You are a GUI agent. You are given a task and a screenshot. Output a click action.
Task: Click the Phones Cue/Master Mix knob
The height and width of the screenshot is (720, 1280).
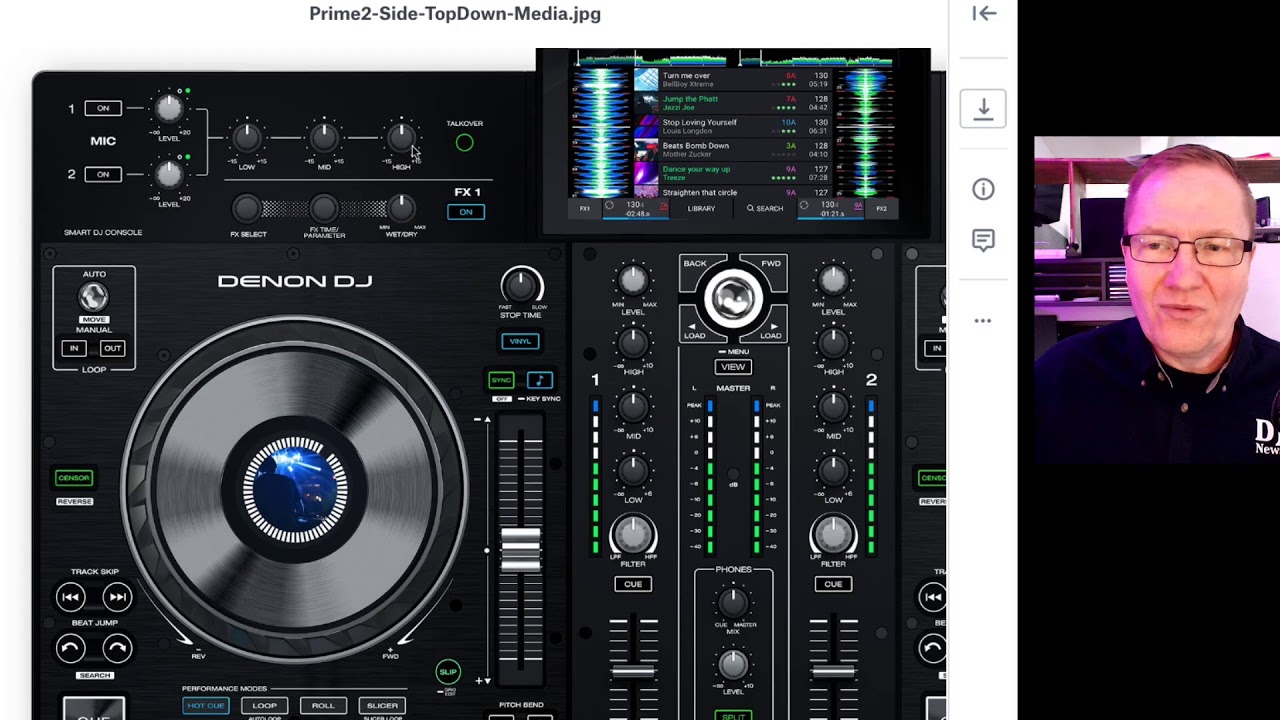coord(733,602)
